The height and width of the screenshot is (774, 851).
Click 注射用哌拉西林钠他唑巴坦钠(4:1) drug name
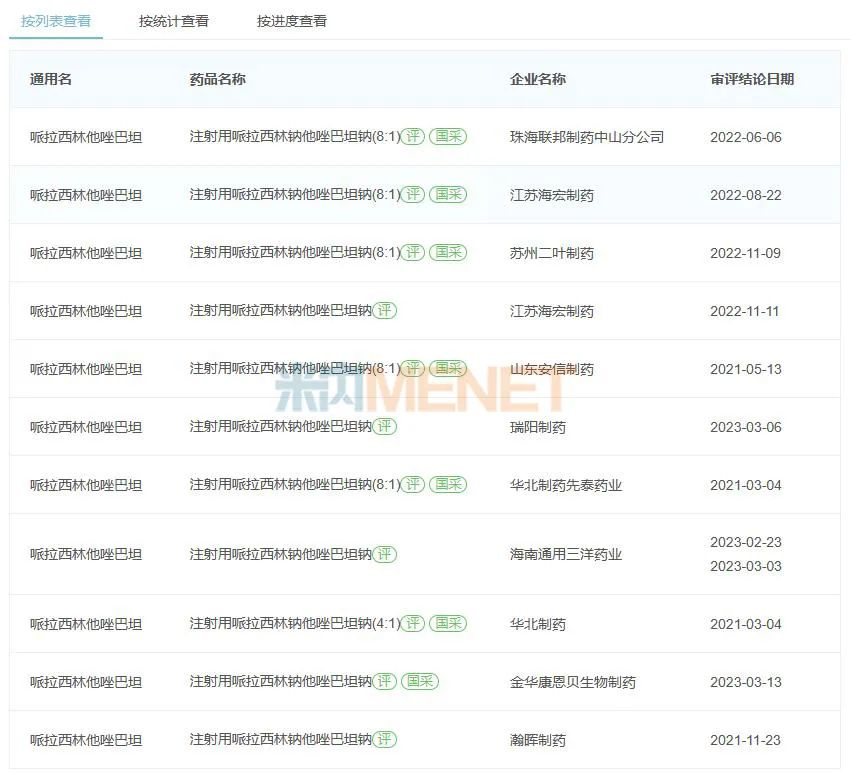(295, 624)
